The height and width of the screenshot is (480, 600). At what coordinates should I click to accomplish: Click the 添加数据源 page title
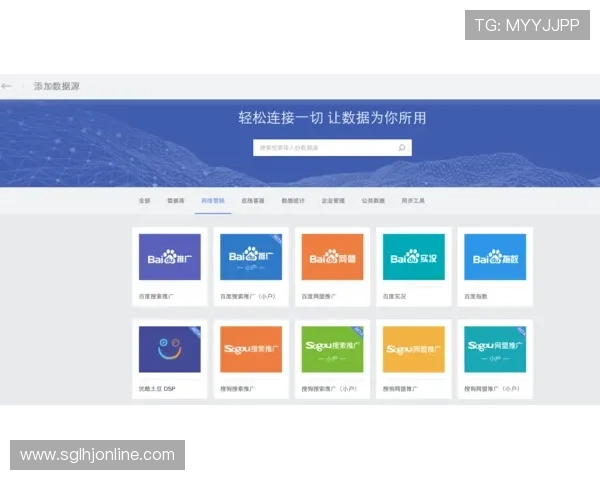pyautogui.click(x=57, y=87)
